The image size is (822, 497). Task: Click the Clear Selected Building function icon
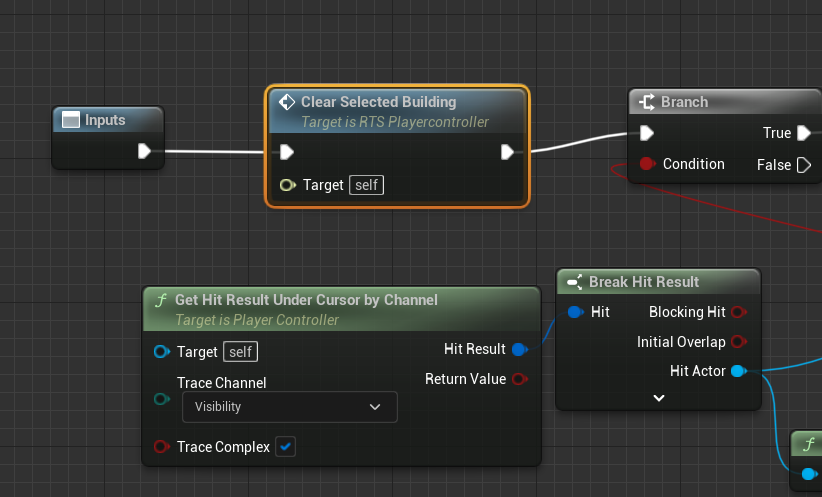[x=287, y=102]
